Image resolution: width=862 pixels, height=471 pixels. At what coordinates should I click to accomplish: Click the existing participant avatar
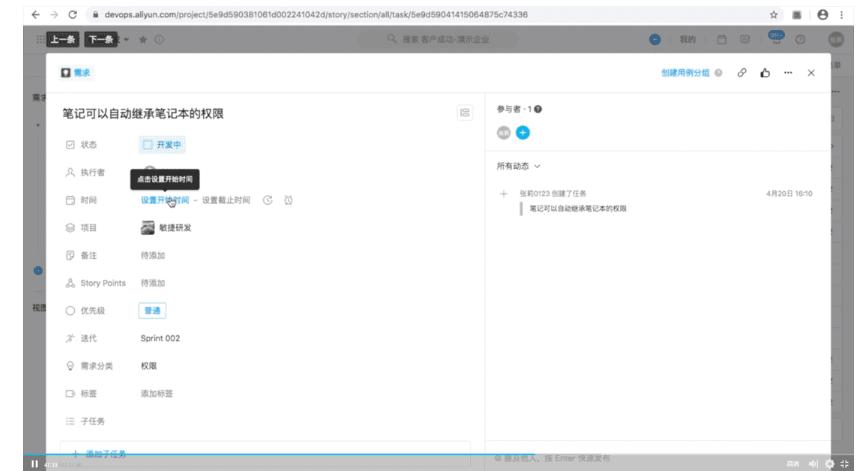pyautogui.click(x=504, y=132)
